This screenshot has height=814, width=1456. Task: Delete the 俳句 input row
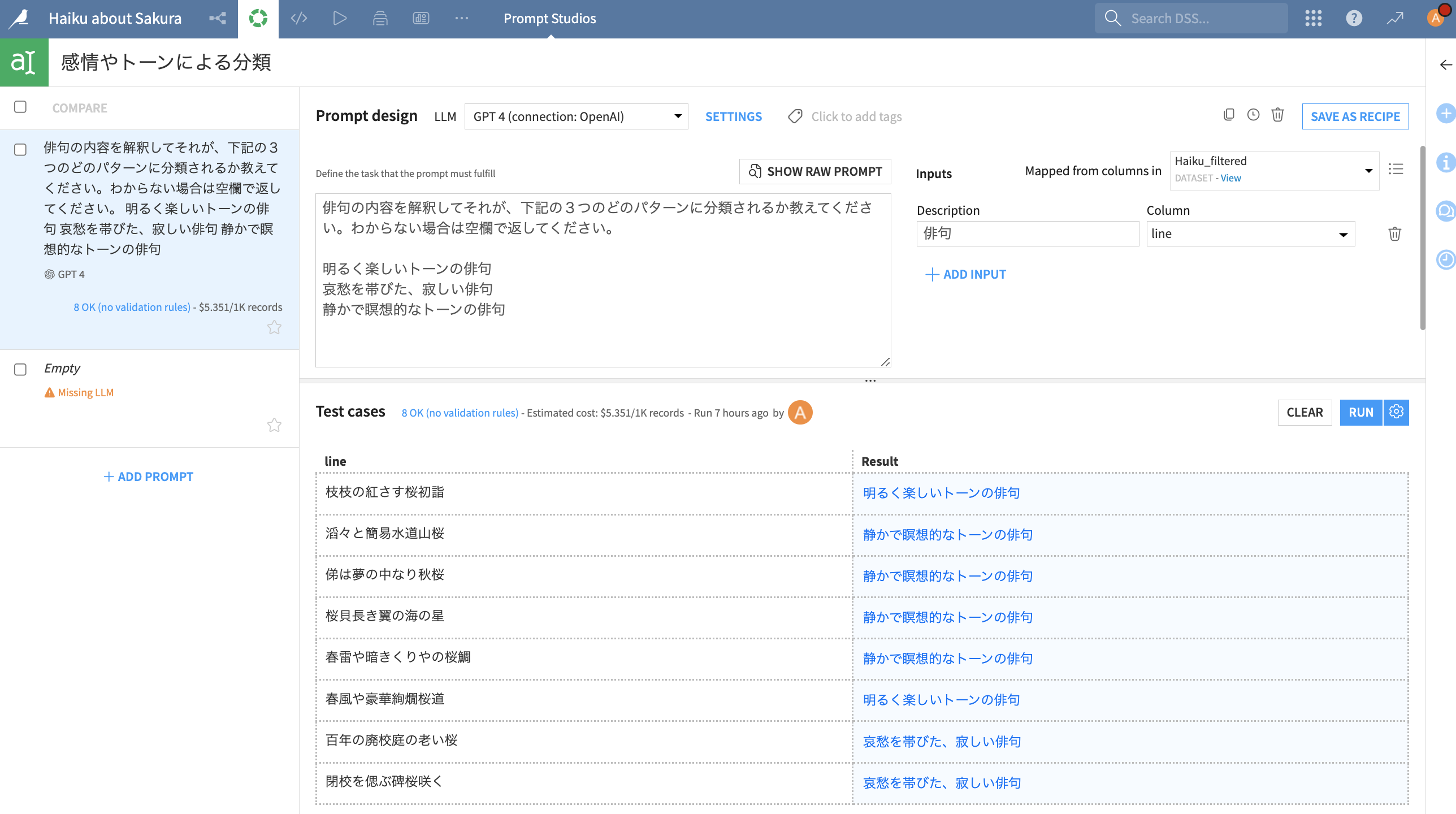pos(1394,233)
